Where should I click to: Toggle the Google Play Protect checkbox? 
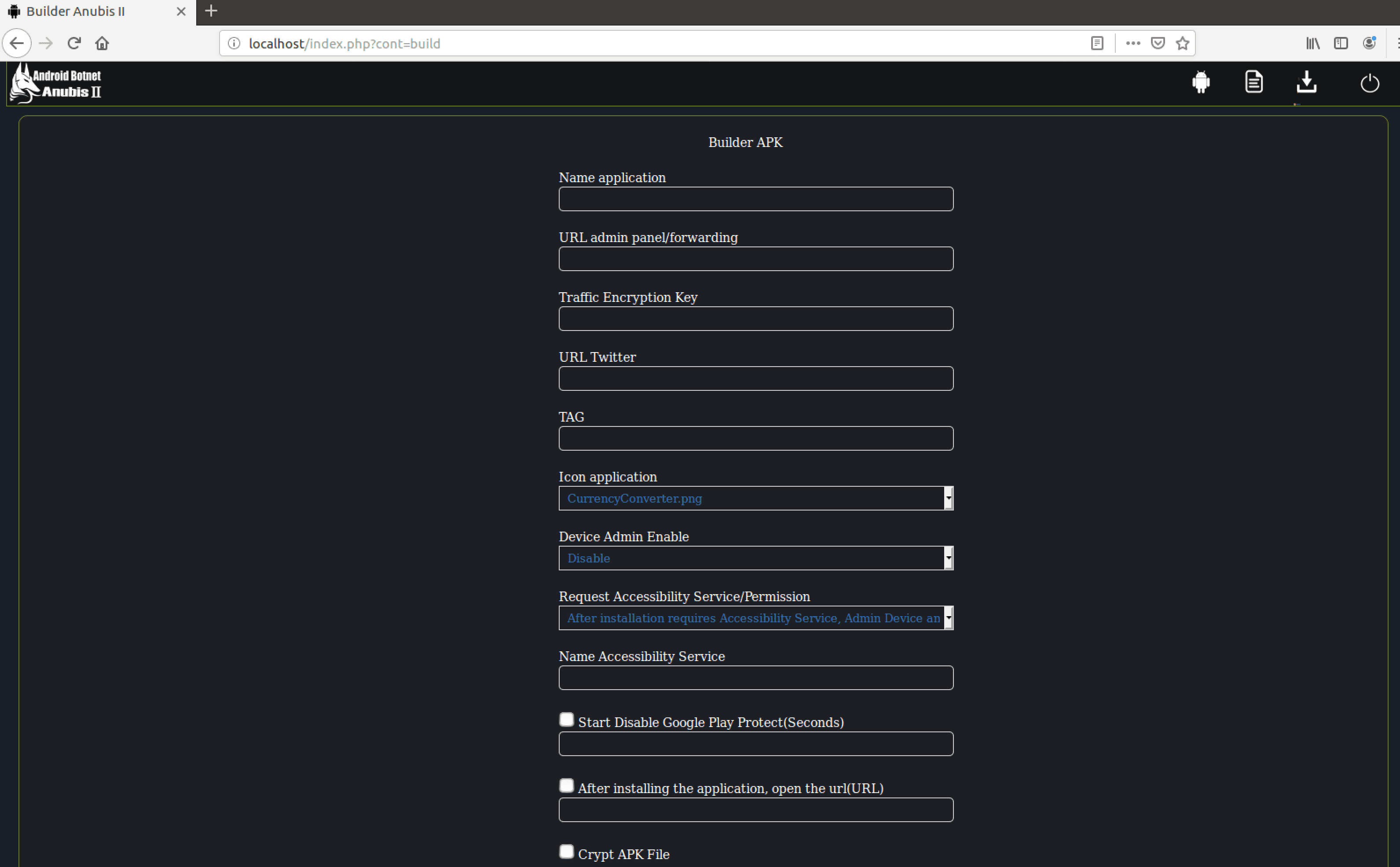point(566,720)
